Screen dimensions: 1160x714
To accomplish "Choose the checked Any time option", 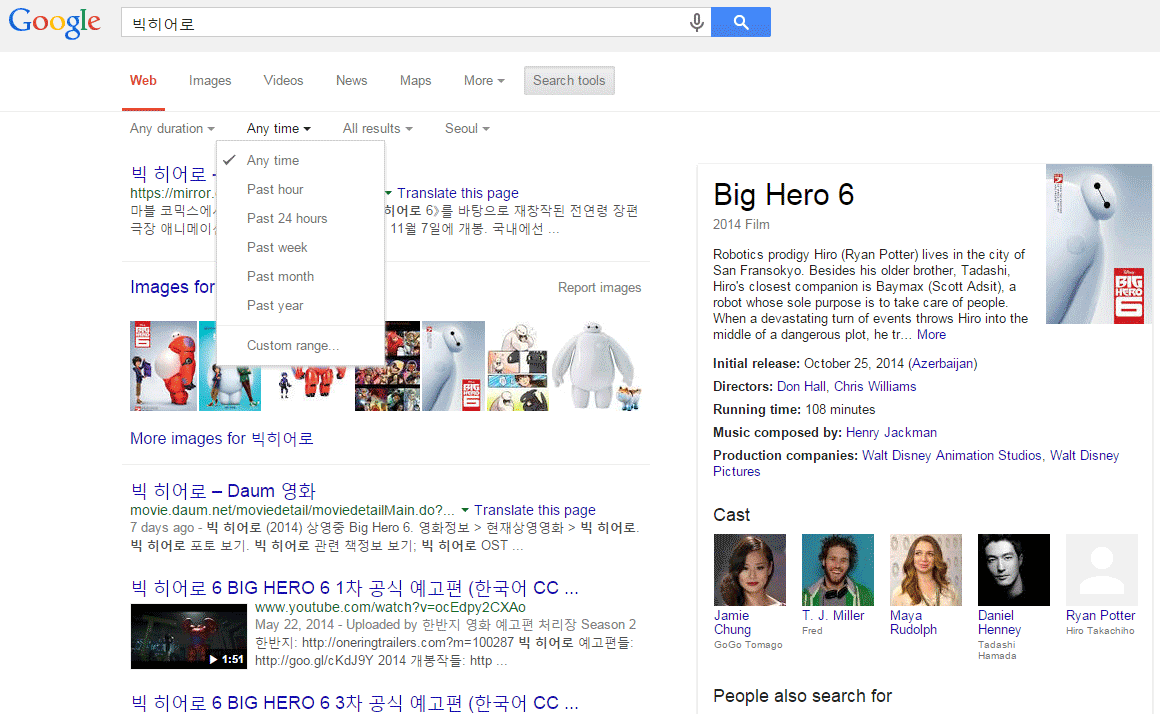I will (x=300, y=161).
